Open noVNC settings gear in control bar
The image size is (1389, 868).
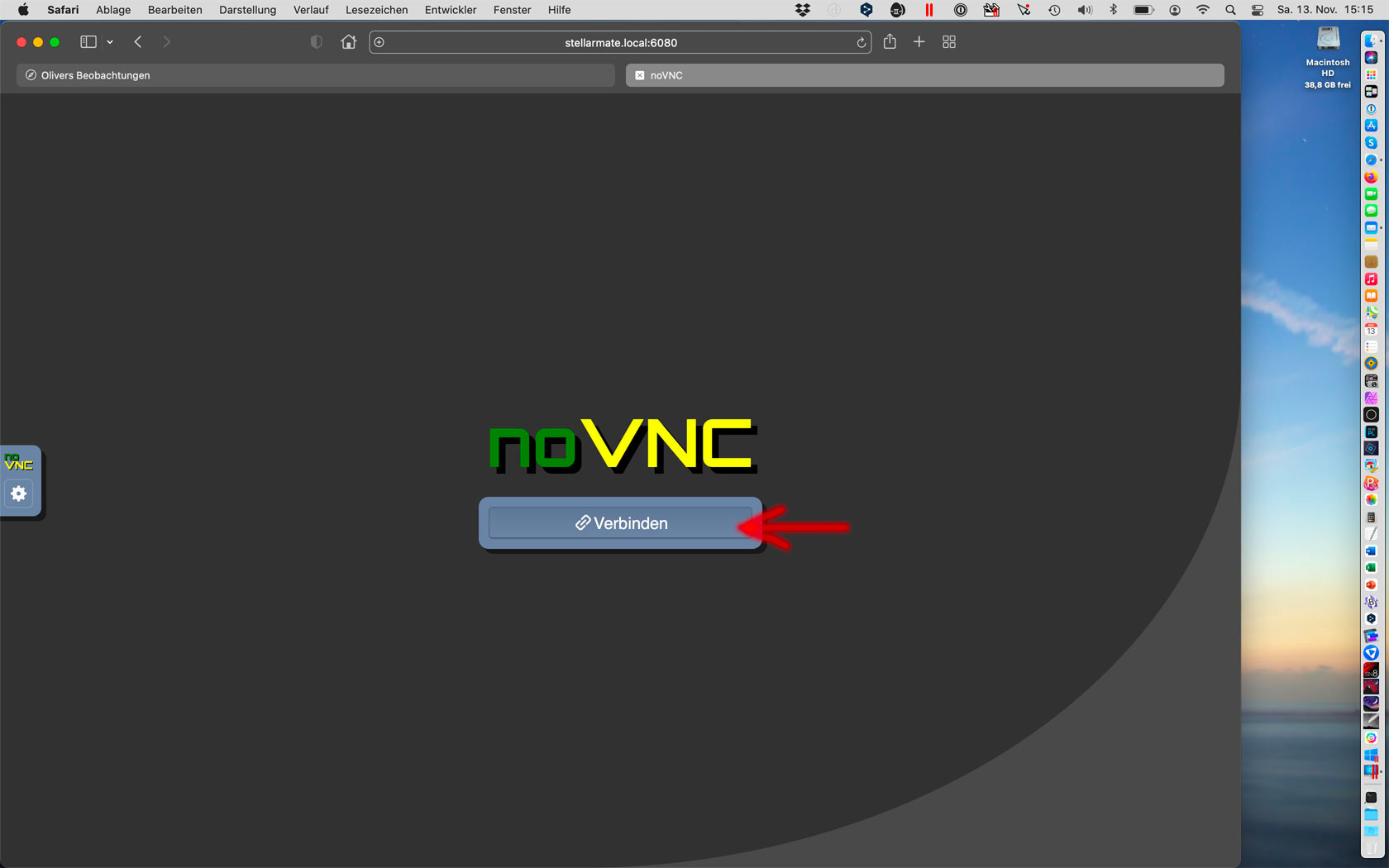(18, 494)
